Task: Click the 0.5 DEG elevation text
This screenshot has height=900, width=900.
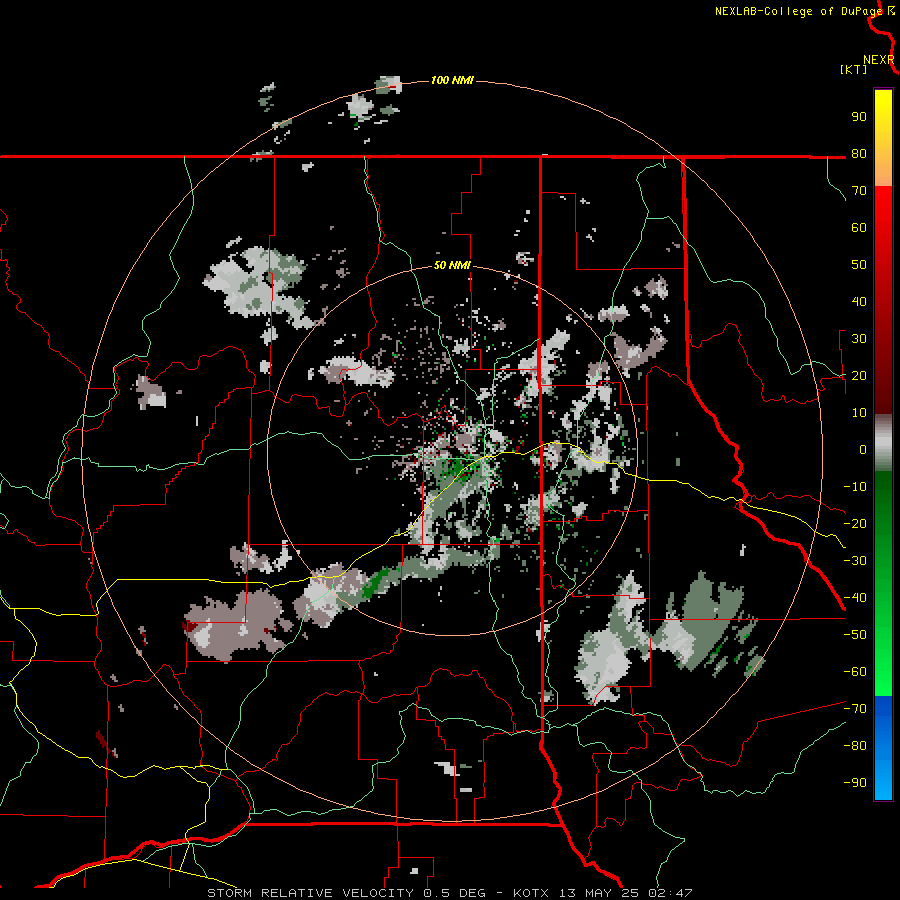Action: coord(455,893)
